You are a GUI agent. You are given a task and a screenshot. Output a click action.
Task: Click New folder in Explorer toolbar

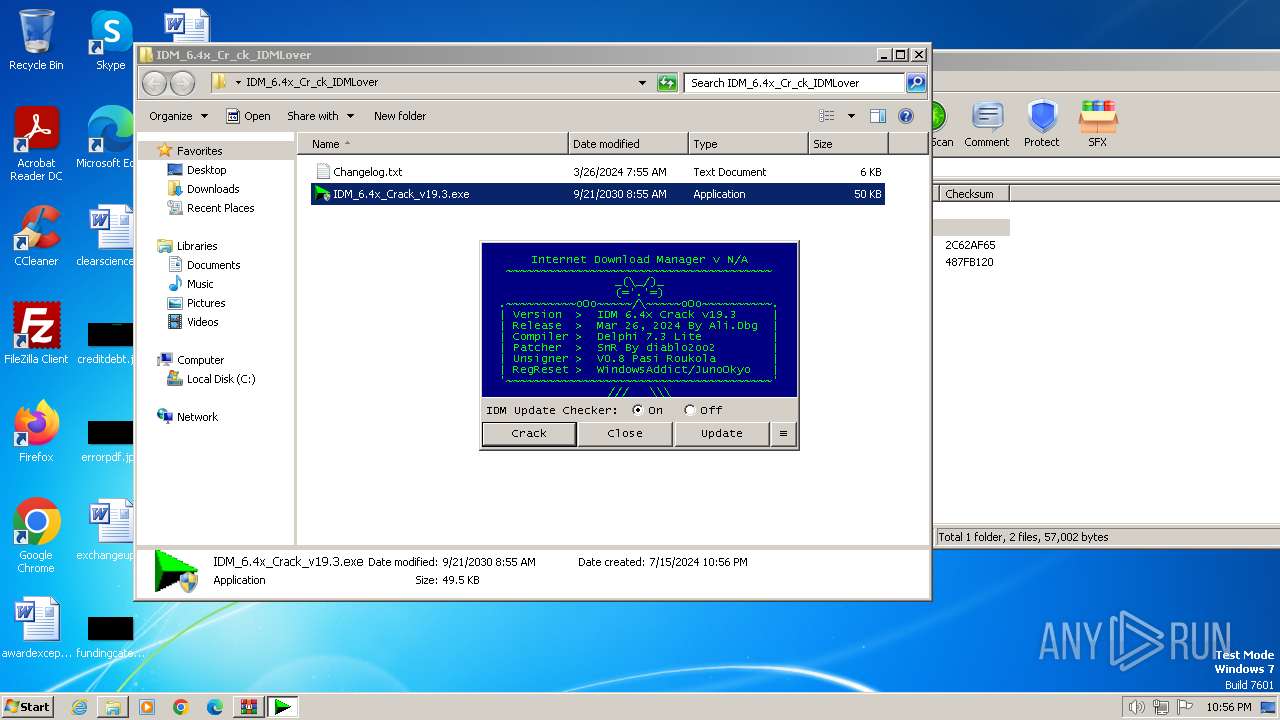click(x=400, y=116)
